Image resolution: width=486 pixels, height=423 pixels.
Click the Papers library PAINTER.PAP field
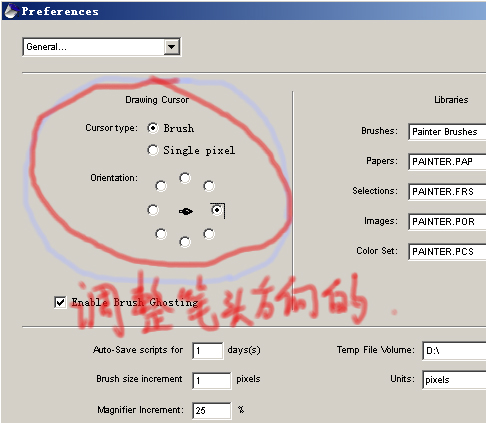(447, 162)
